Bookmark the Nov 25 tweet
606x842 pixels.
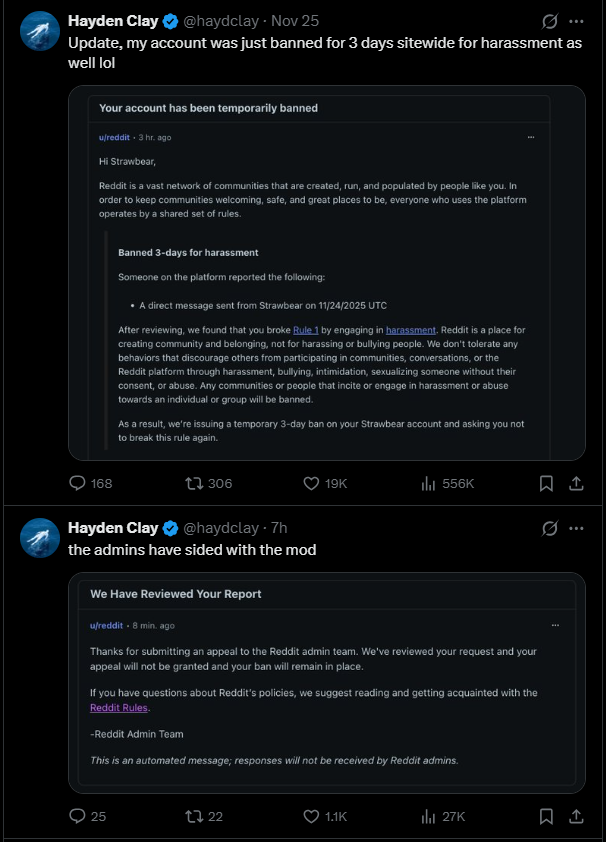[546, 483]
